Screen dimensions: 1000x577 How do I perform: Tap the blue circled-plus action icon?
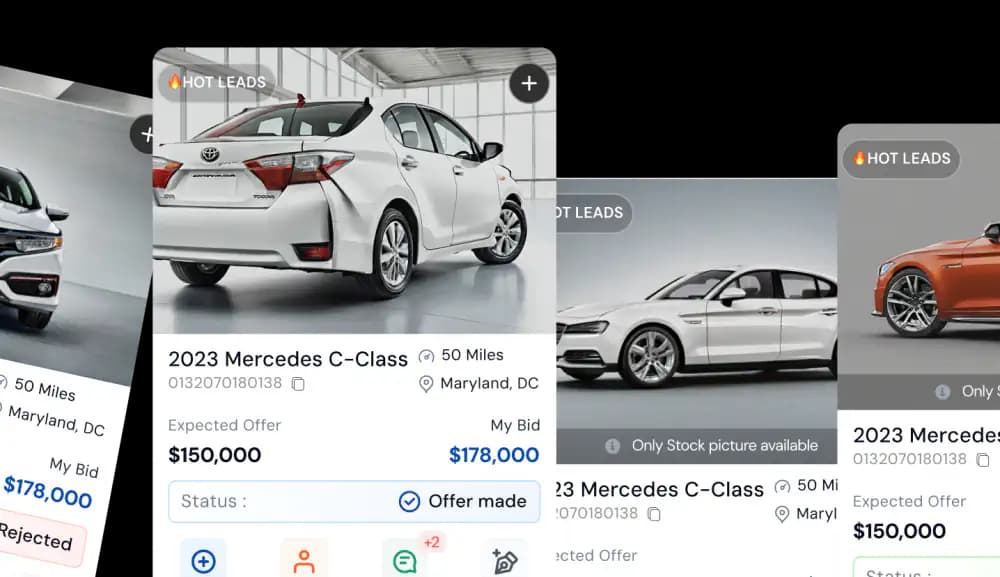coord(203,561)
